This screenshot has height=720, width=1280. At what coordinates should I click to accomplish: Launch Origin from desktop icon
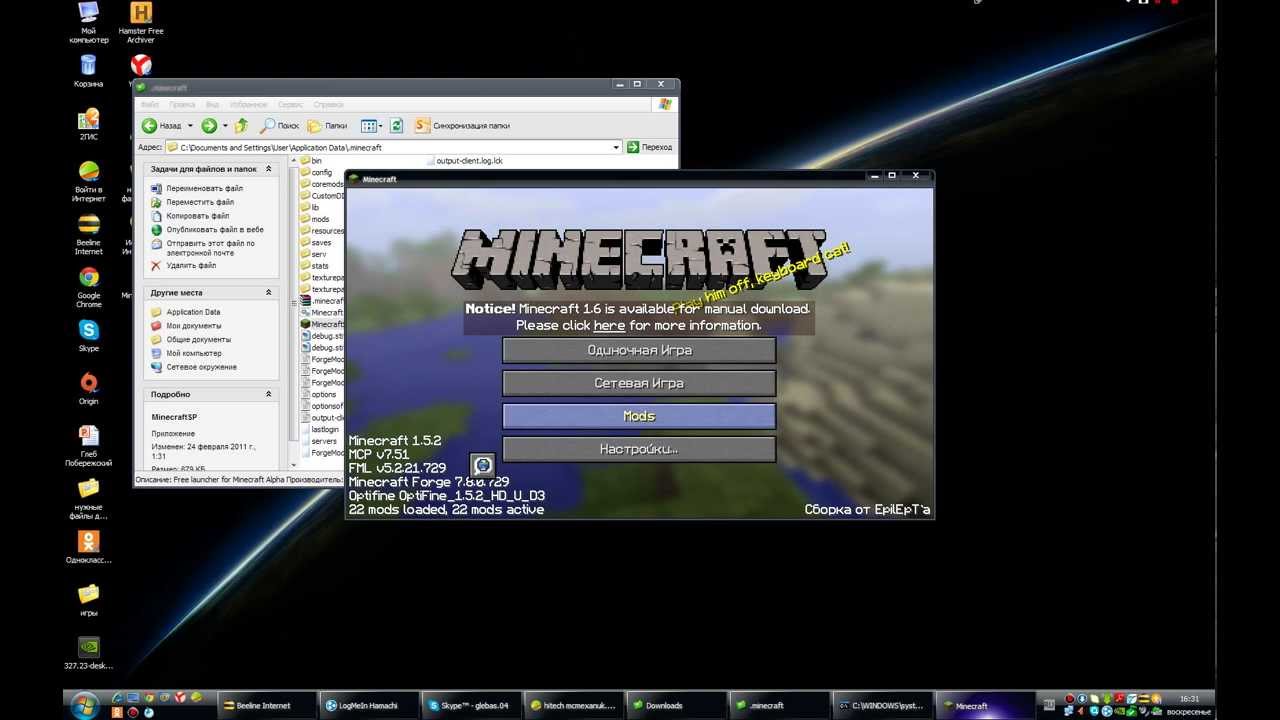click(89, 389)
